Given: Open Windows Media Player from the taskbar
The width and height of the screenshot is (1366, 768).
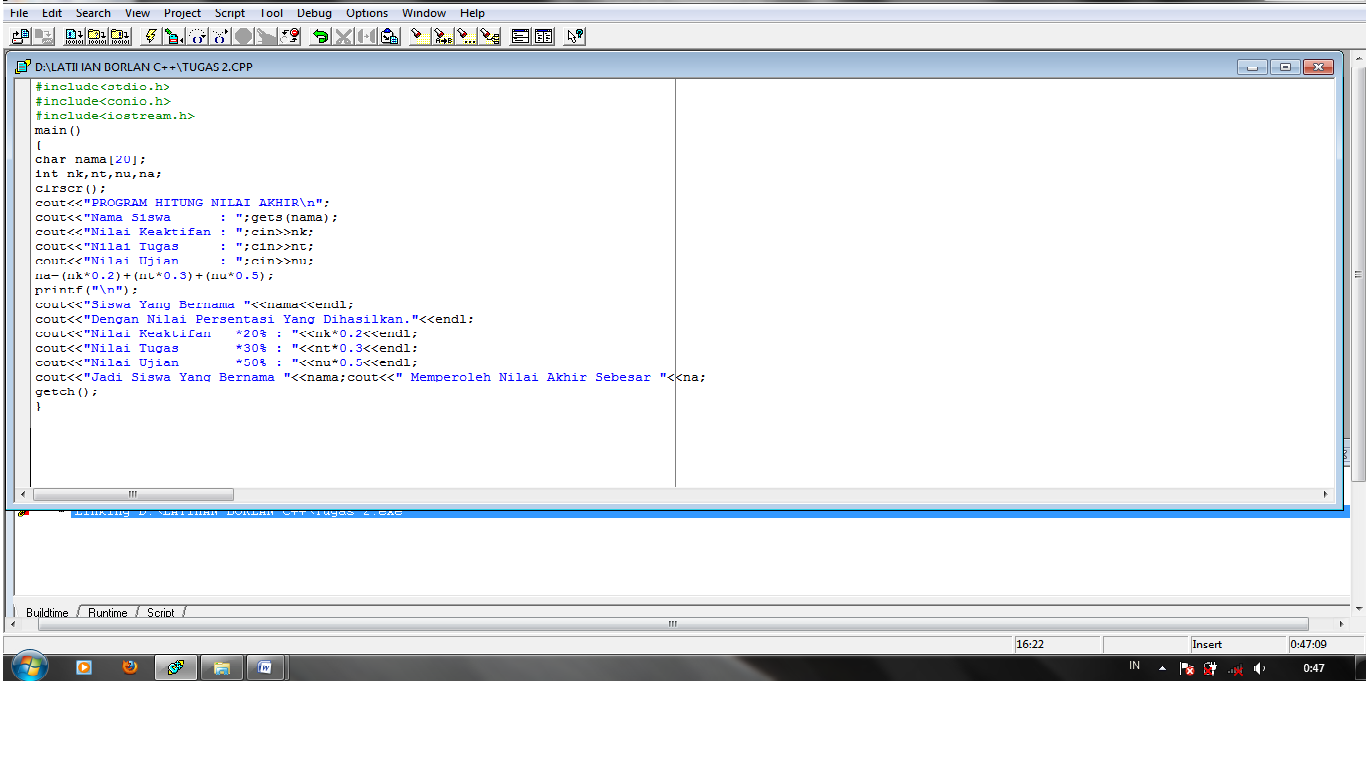Looking at the screenshot, I should pos(84,667).
